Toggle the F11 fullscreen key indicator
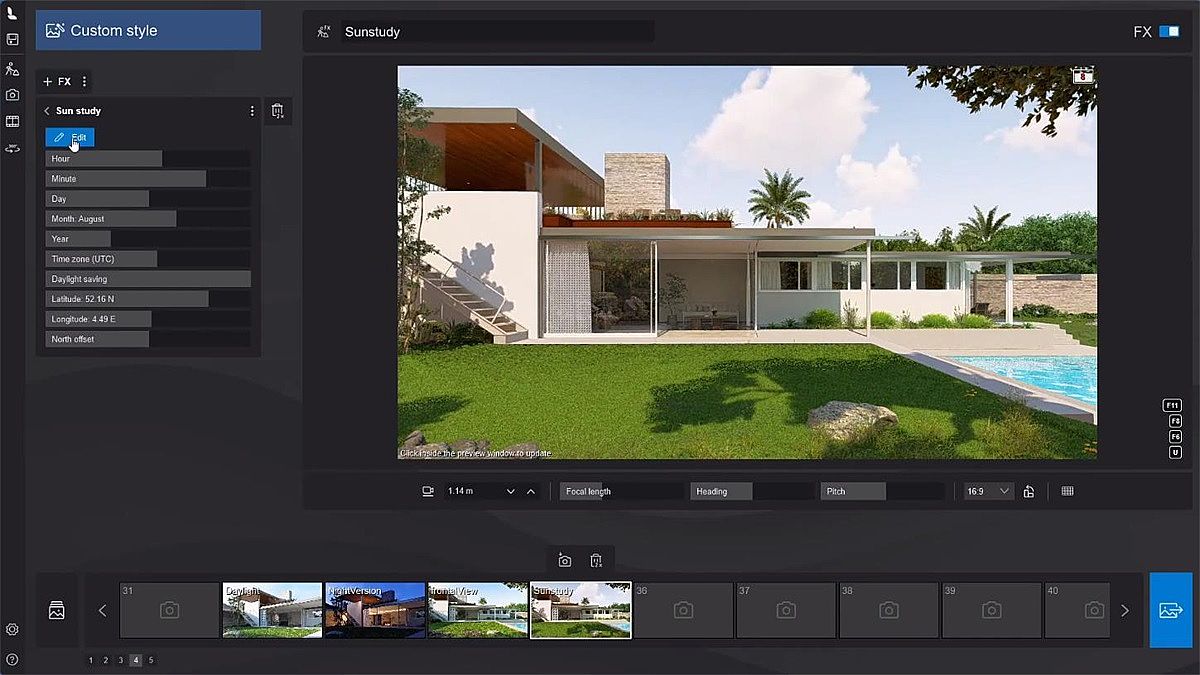The height and width of the screenshot is (675, 1200). 1172,405
